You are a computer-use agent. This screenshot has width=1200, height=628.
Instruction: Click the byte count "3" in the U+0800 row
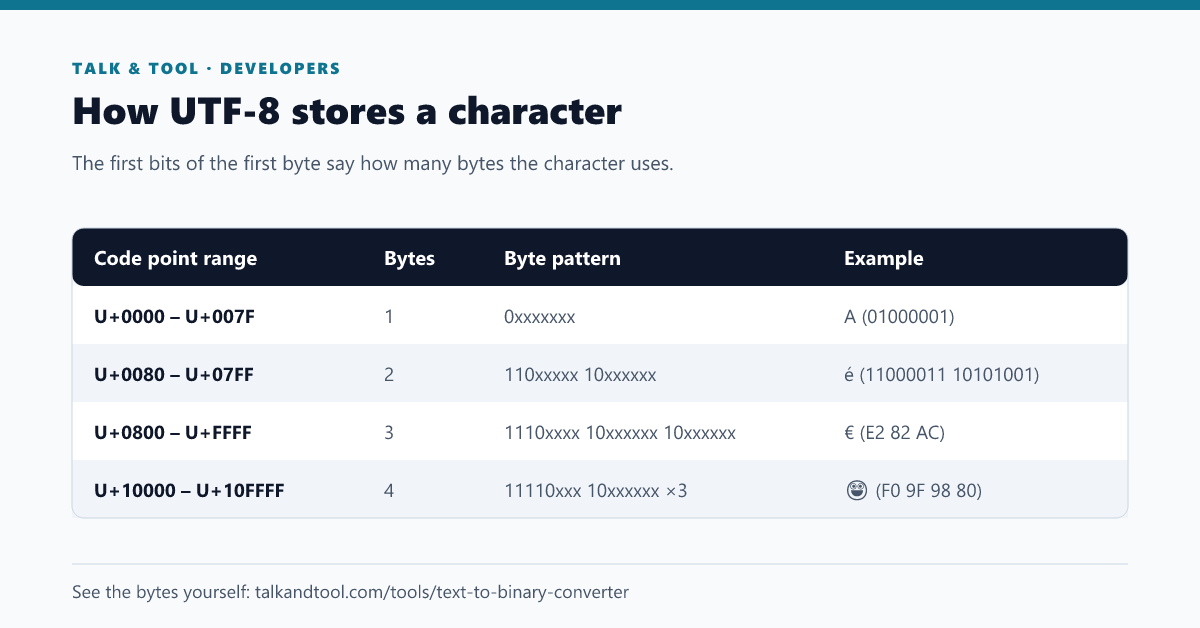389,433
